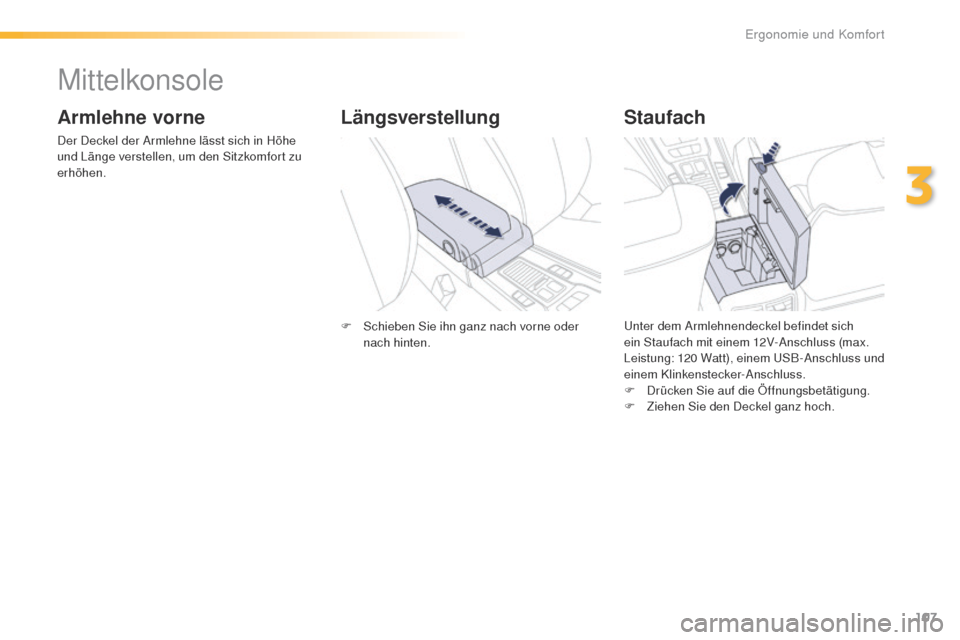Select the line "nach hinten."
960x640 pixels.
pos(397,343)
